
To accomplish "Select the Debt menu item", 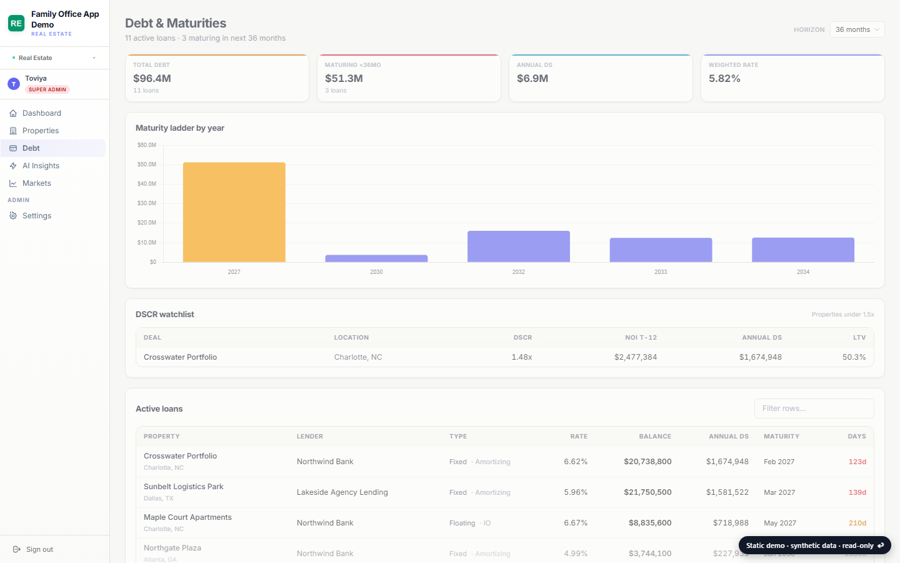I will click(53, 148).
